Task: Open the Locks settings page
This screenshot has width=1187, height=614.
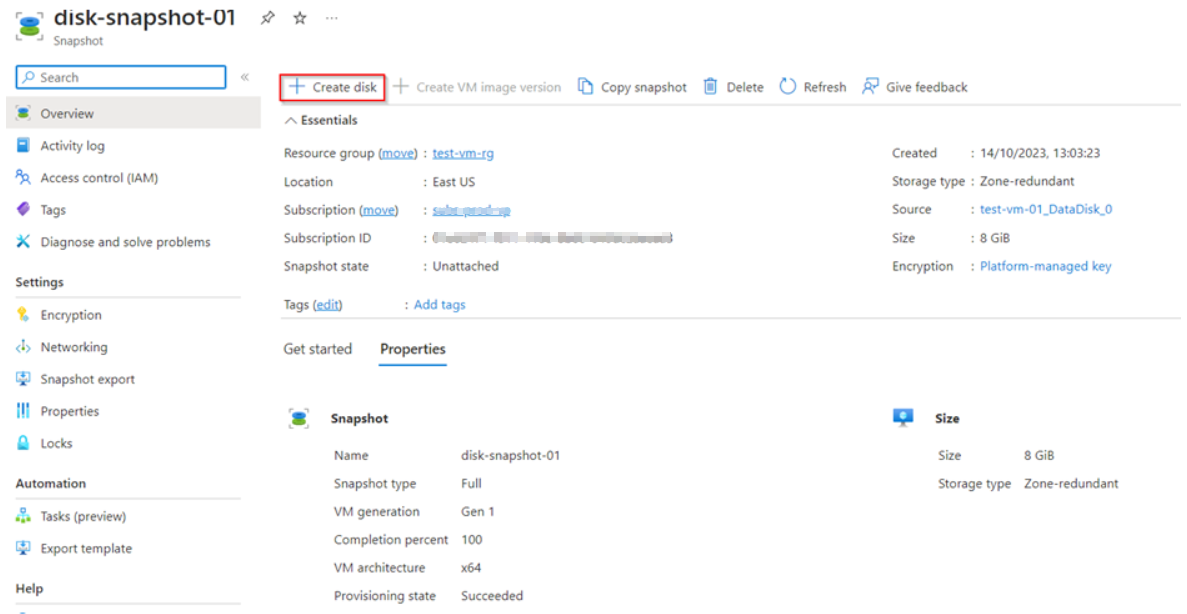Action: [57, 443]
